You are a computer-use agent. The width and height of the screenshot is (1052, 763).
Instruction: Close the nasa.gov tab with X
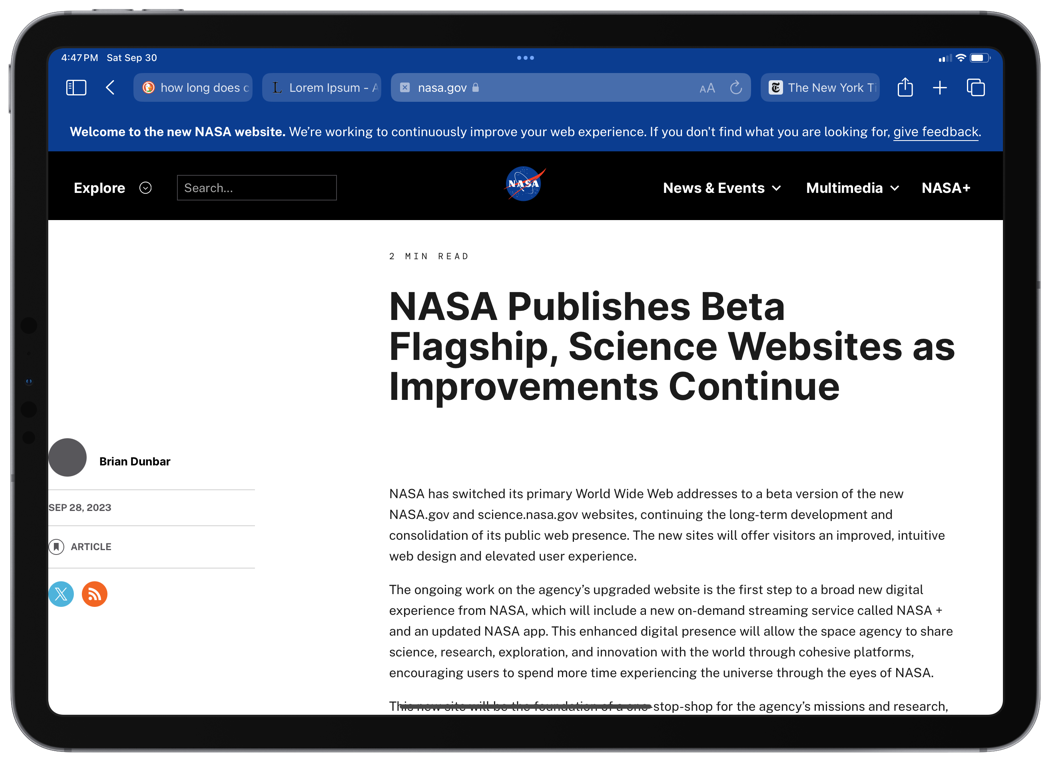pyautogui.click(x=405, y=88)
